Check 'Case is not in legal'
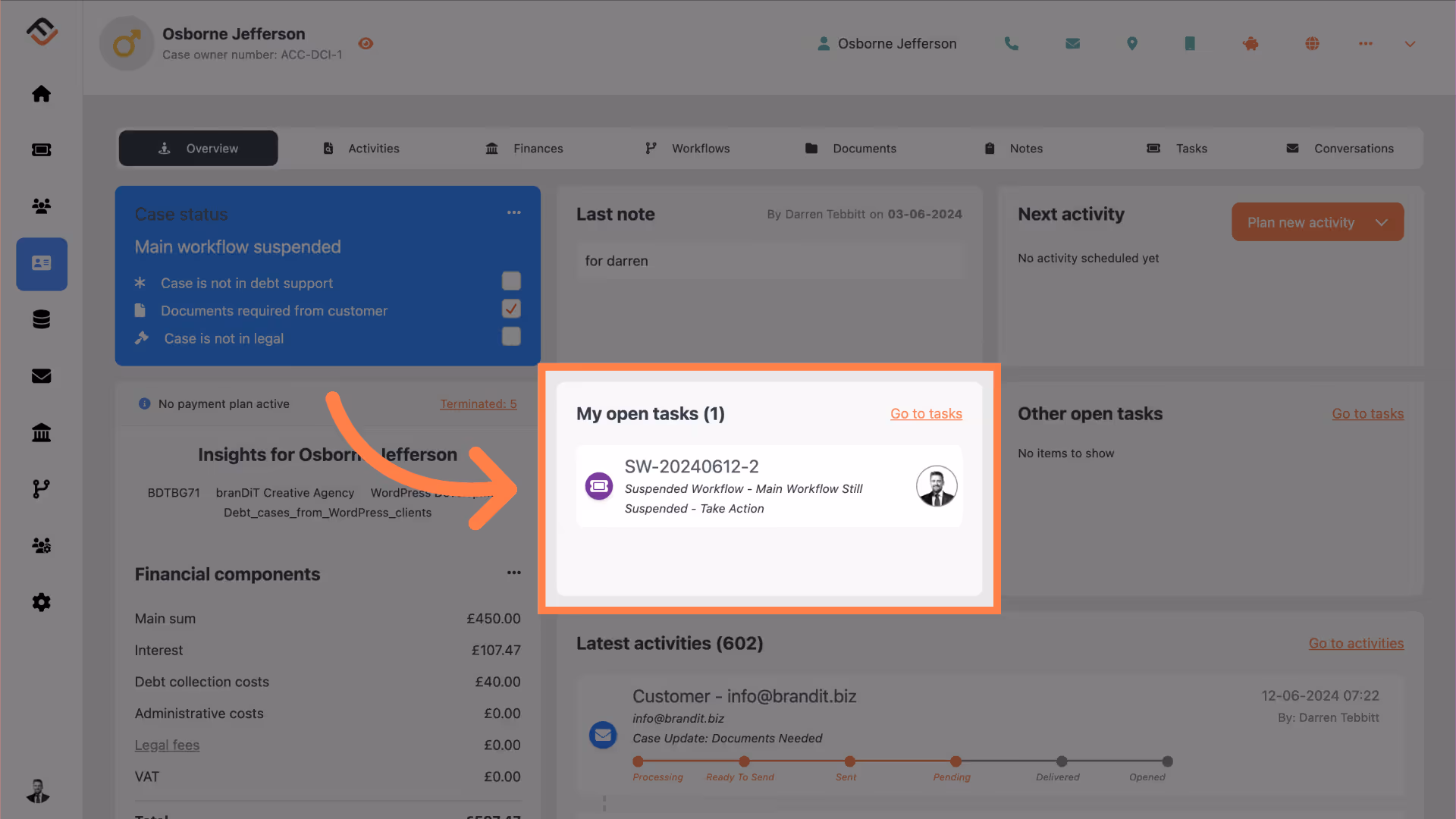Screen dimensions: 1456x819 (511, 337)
